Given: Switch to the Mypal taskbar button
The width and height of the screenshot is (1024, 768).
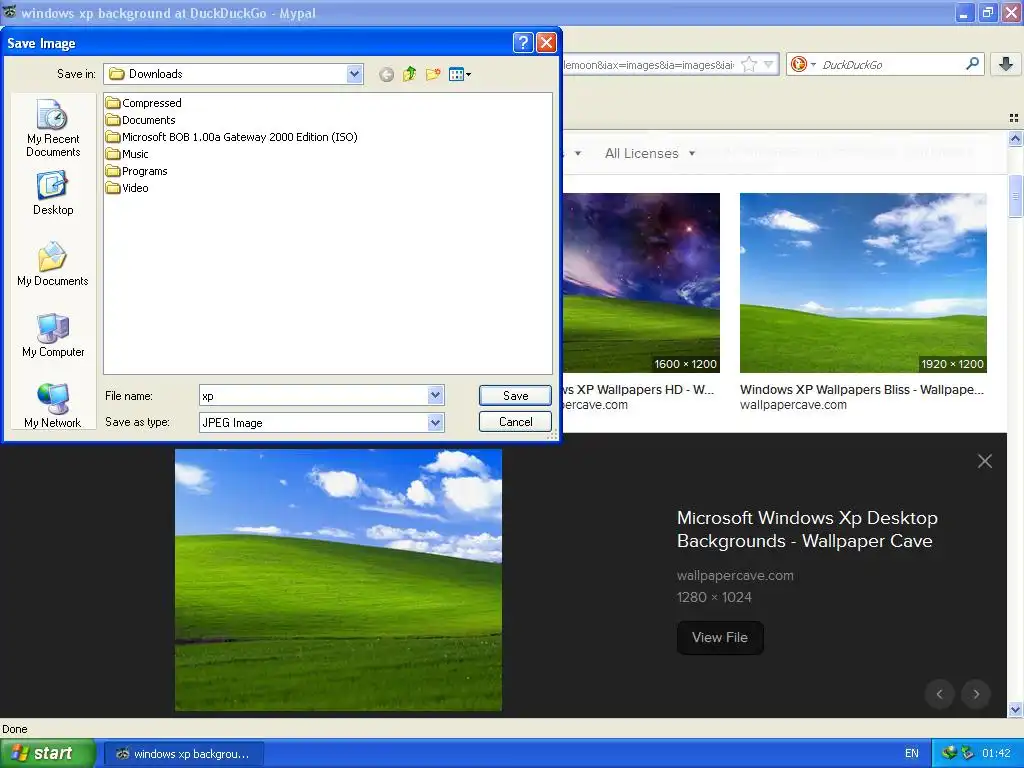Looking at the screenshot, I should pos(184,754).
